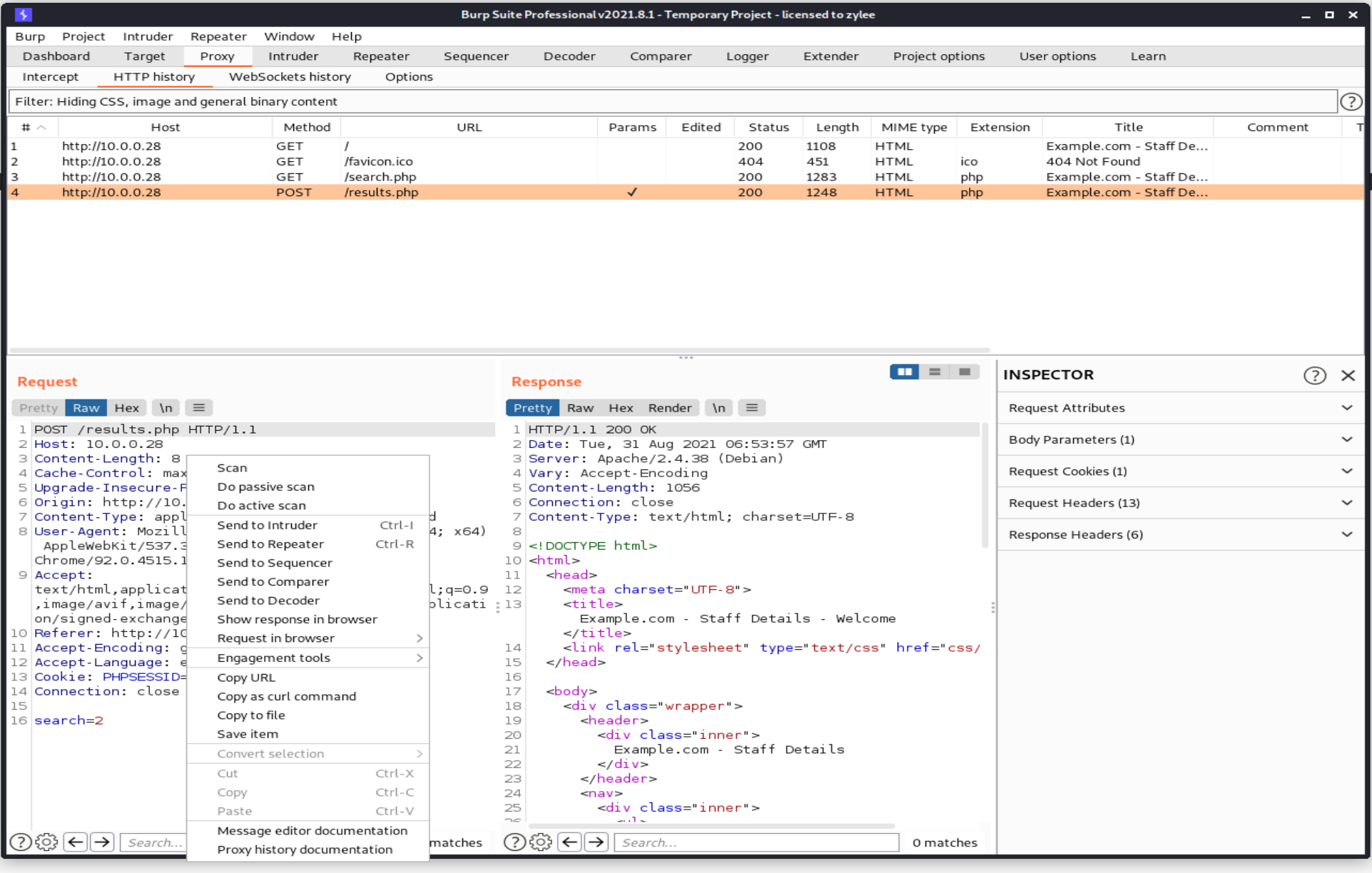Open Inspector help question mark icon
Image resolution: width=1372 pixels, height=873 pixels.
(x=1314, y=375)
